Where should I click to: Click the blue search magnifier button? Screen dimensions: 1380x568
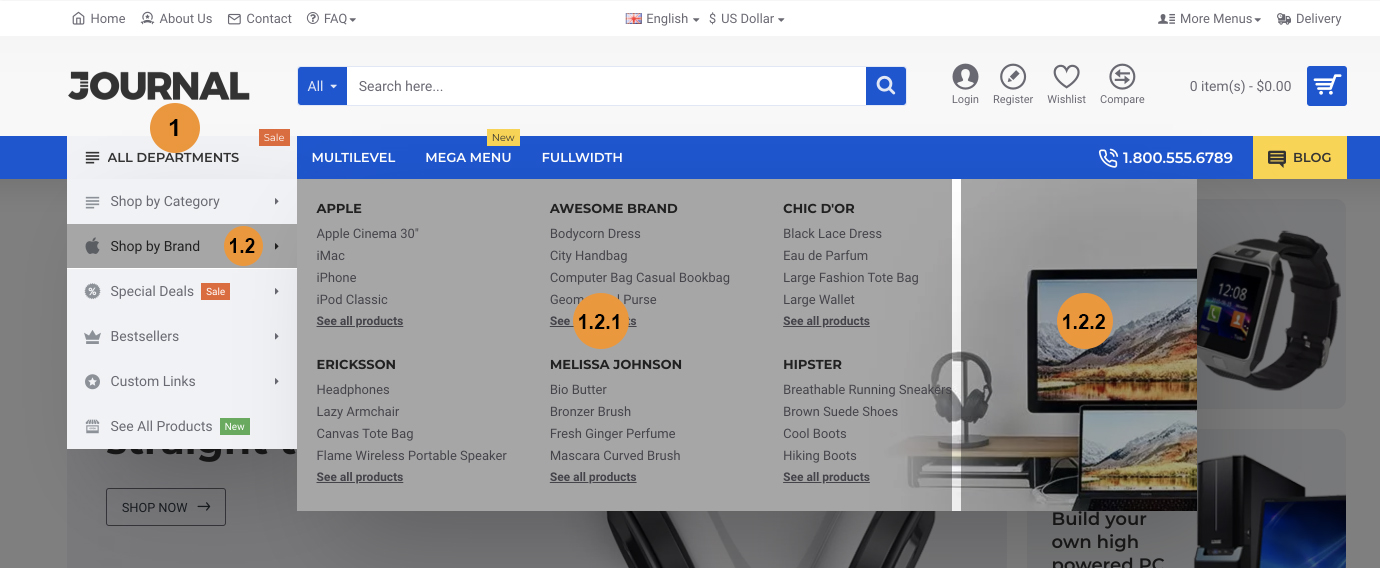coord(886,86)
